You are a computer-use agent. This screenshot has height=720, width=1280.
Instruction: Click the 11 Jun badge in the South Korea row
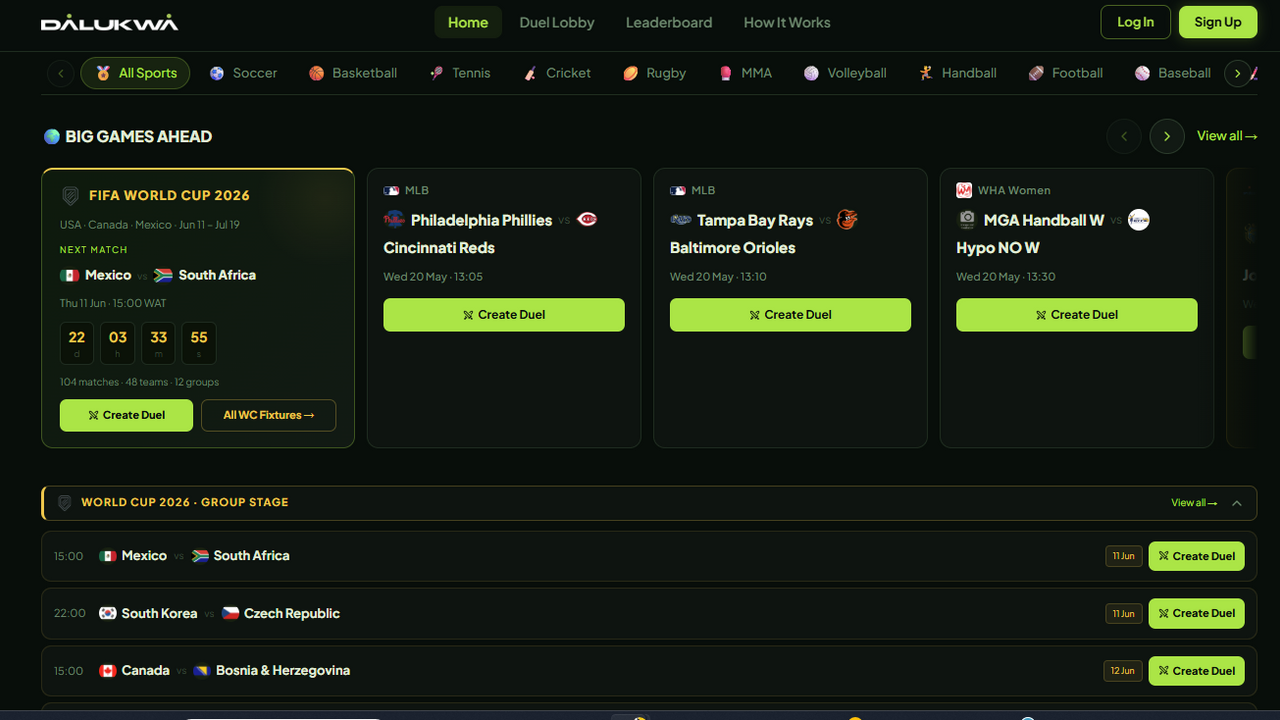pos(1124,613)
